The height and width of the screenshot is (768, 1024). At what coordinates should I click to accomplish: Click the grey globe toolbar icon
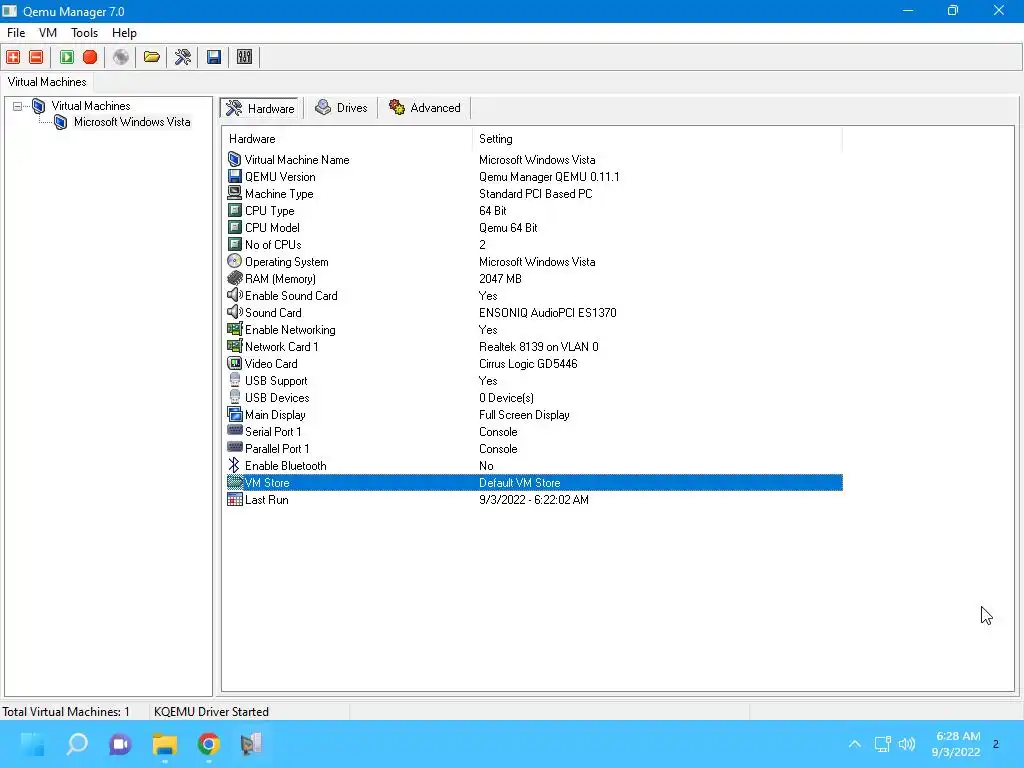point(121,57)
